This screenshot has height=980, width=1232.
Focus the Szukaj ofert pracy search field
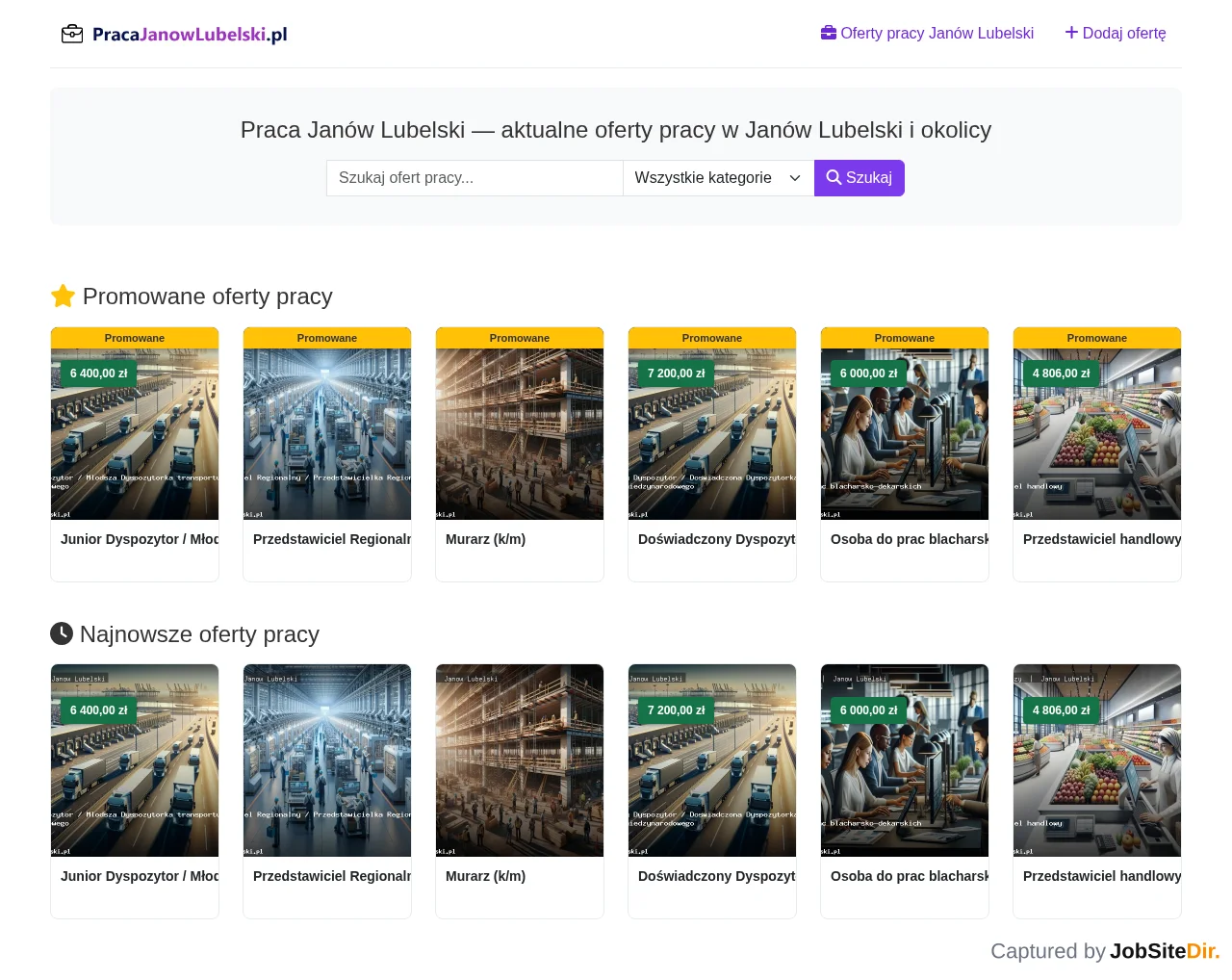coord(475,178)
